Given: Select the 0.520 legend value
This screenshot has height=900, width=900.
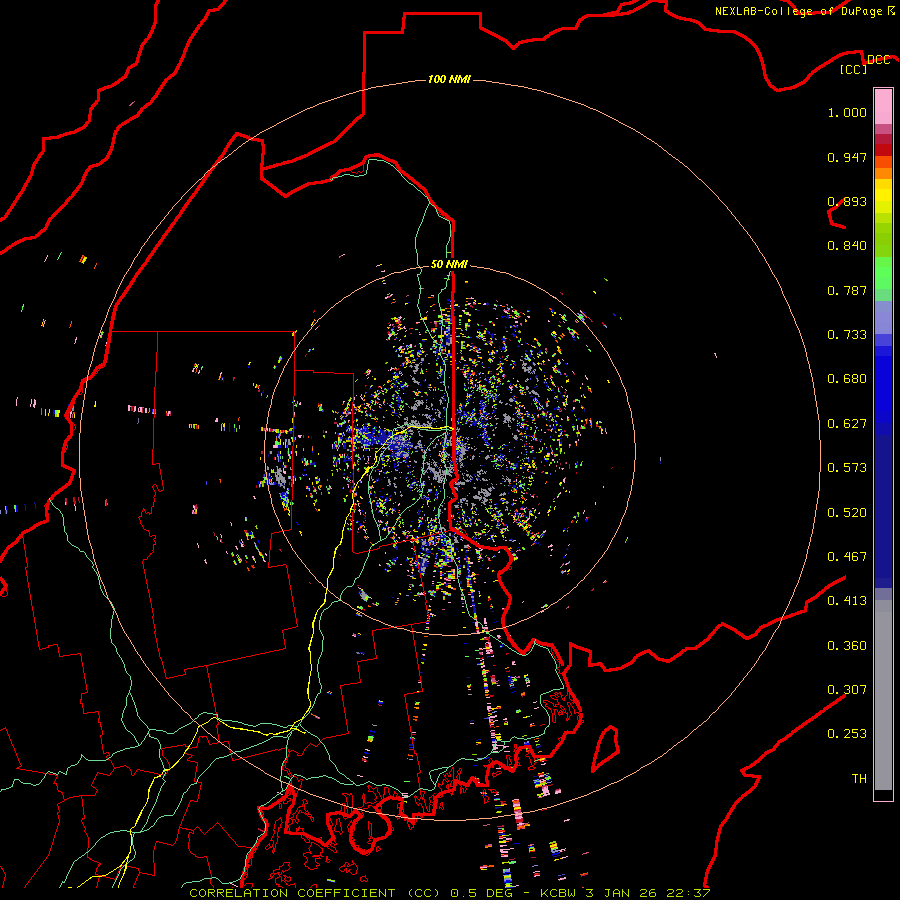Looking at the screenshot, I should pyautogui.click(x=847, y=513).
